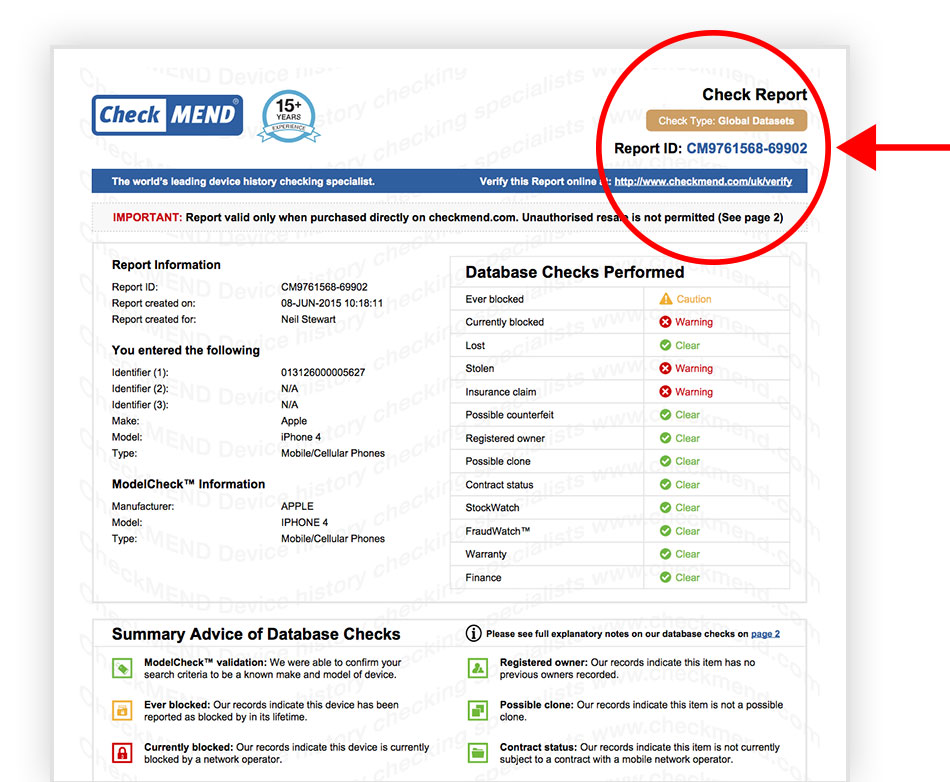Click the tagline about leading device history specialist
The height and width of the screenshot is (782, 950).
click(243, 182)
